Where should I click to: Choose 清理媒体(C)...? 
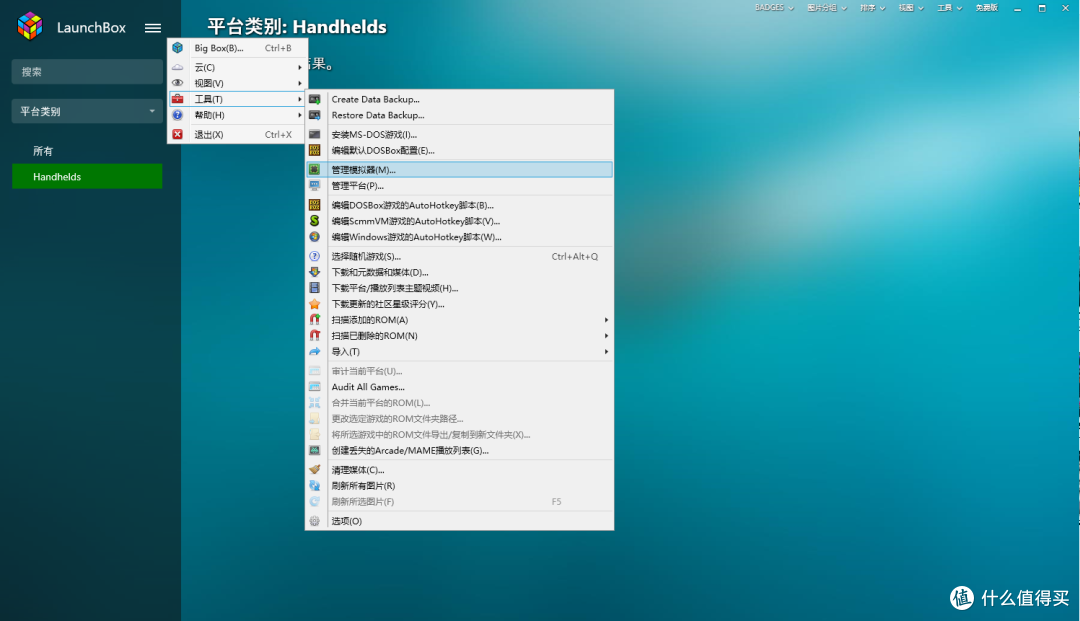(x=459, y=470)
